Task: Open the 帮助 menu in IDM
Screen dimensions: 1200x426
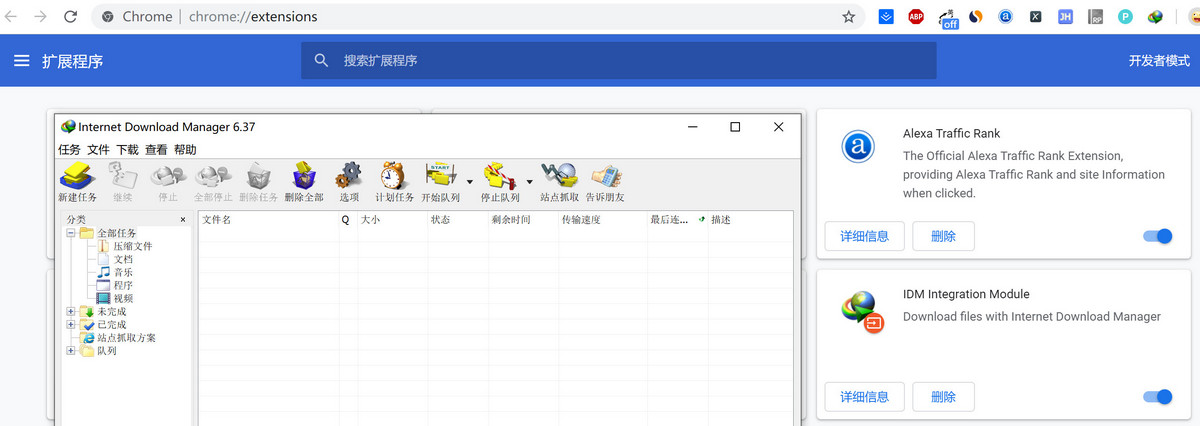Action: [185, 150]
